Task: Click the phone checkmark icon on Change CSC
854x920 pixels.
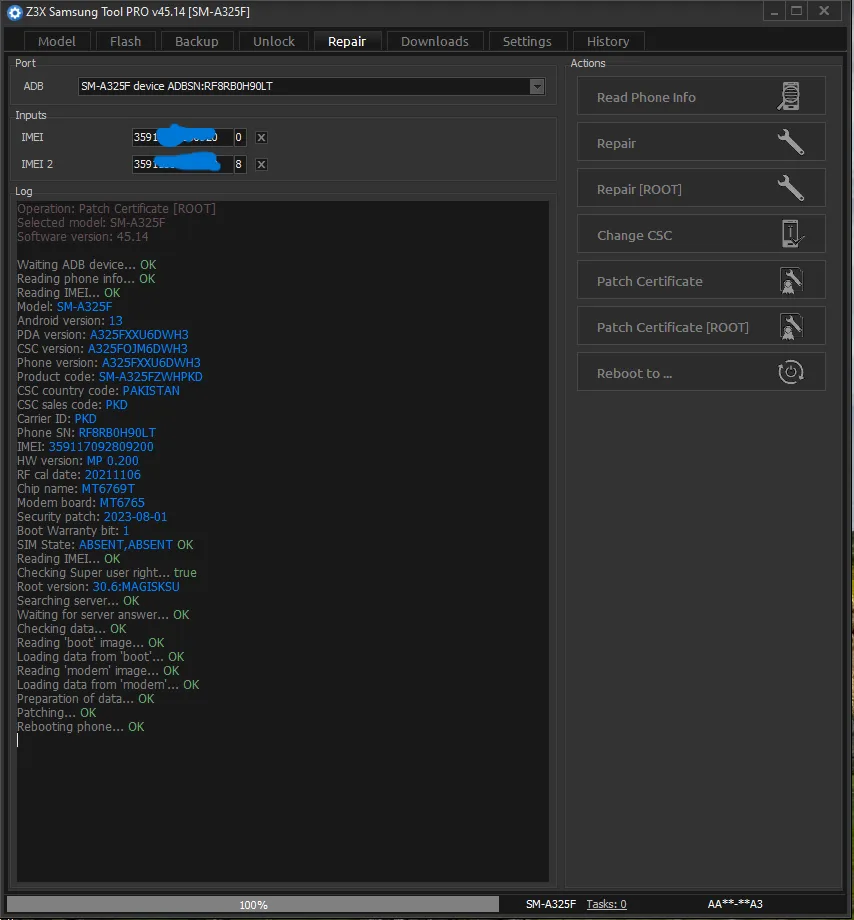Action: pyautogui.click(x=790, y=235)
